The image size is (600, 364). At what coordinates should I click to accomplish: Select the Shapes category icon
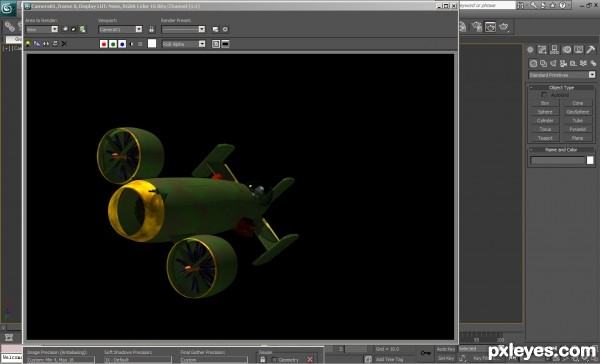pos(543,63)
